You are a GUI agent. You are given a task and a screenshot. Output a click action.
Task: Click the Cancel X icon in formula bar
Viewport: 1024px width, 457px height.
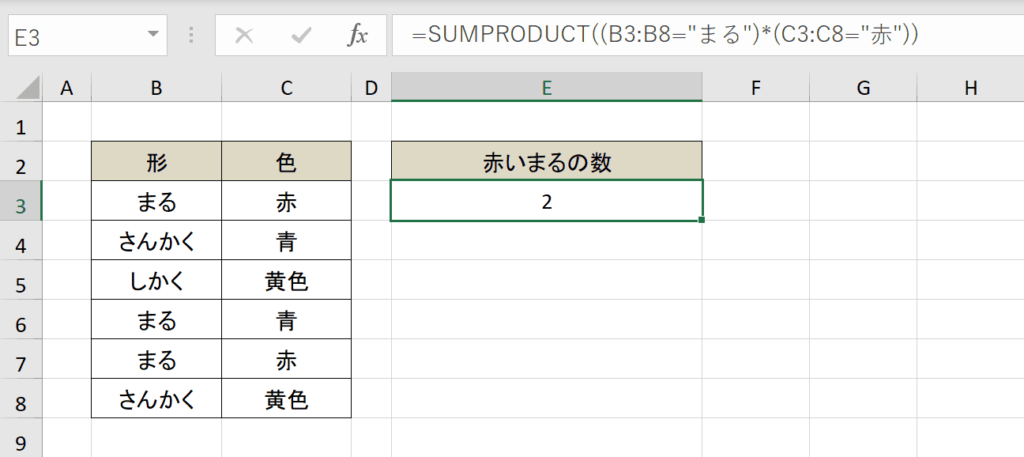tap(244, 35)
